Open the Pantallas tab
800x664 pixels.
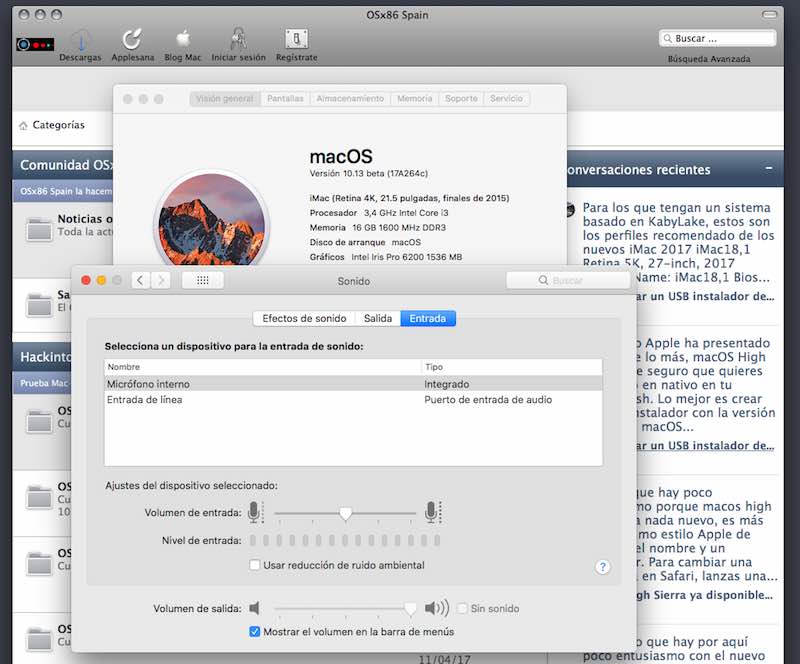click(285, 99)
